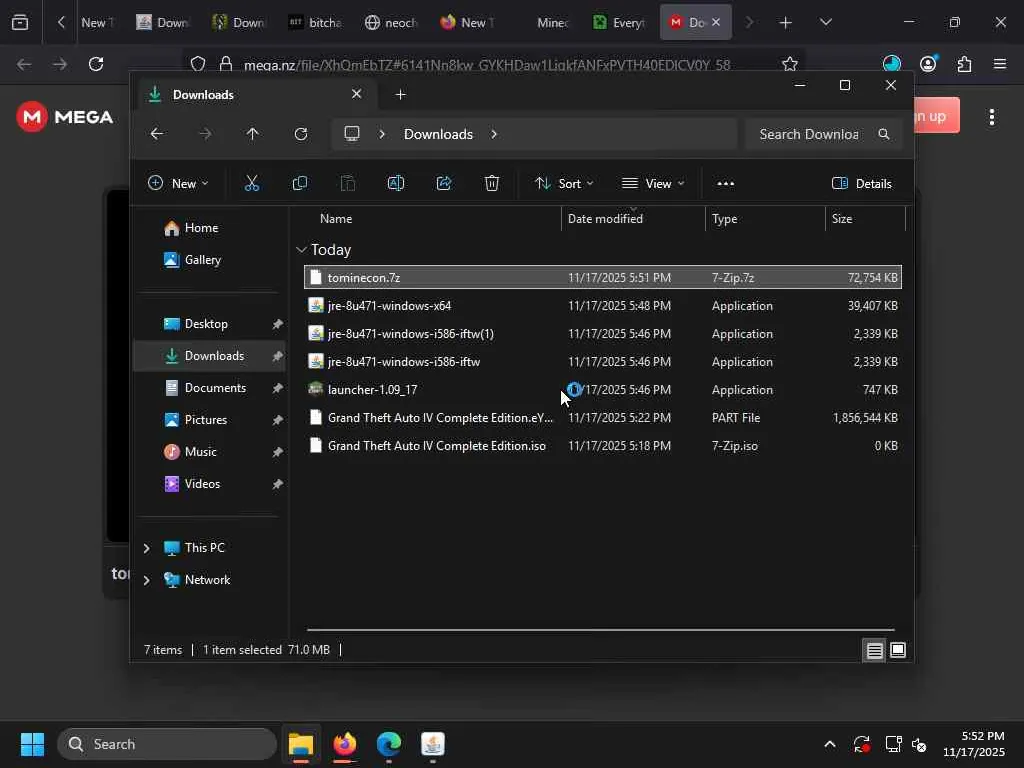
Task: Switch to the bitcha Firefox tab
Action: (315, 22)
